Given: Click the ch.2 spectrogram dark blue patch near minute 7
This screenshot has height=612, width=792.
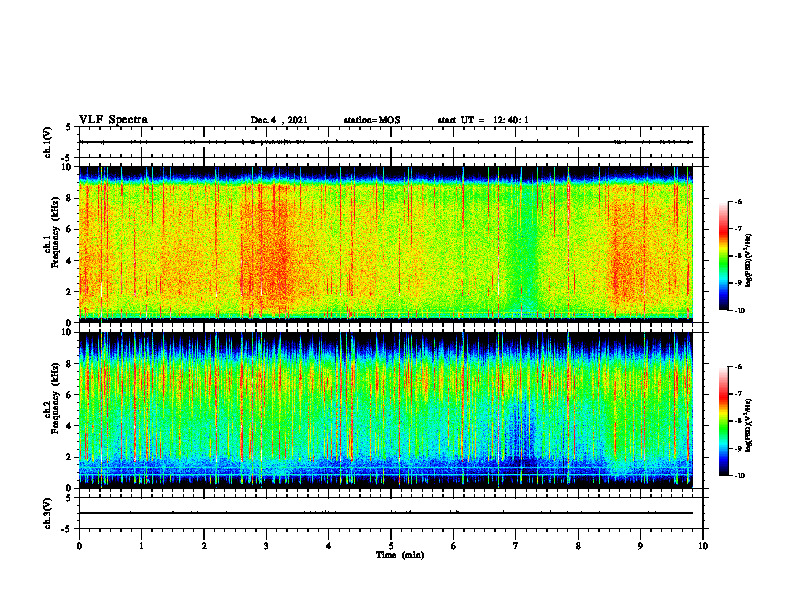Looking at the screenshot, I should (520, 429).
